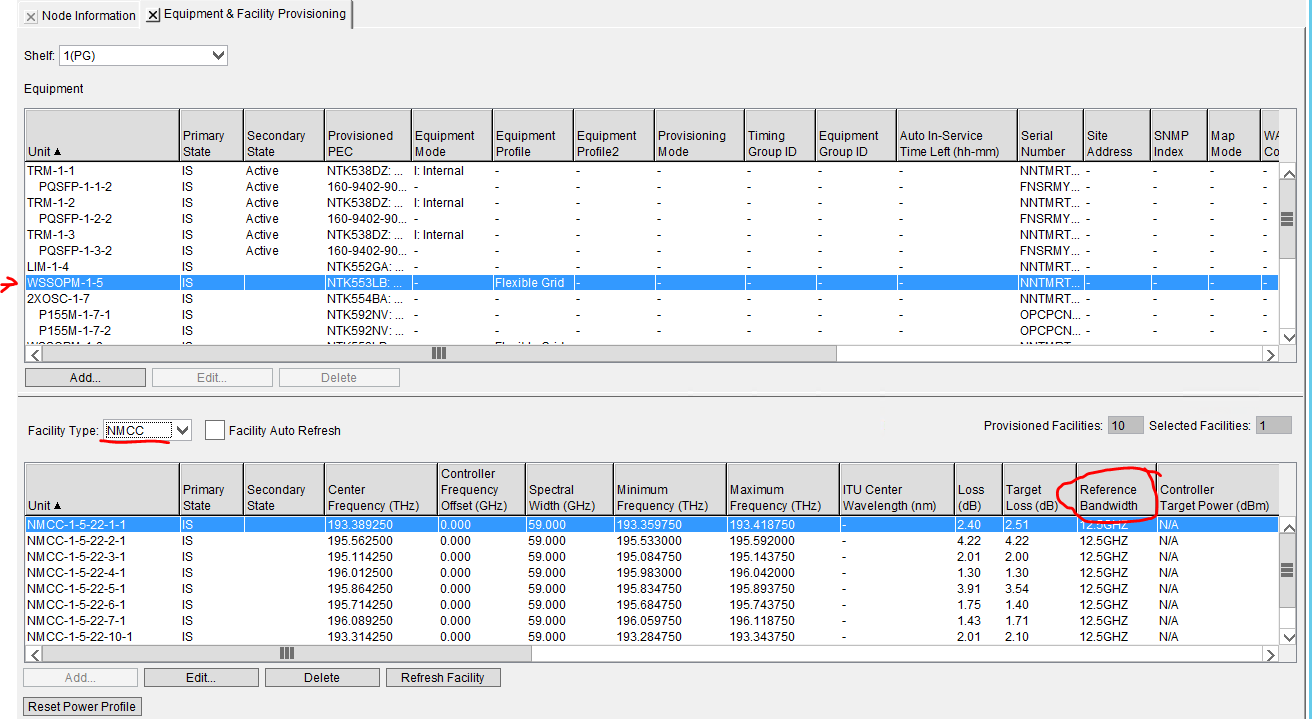Click equipment horizontal scroll-right arrow
Screen dimensions: 1312x719
coord(1271,354)
